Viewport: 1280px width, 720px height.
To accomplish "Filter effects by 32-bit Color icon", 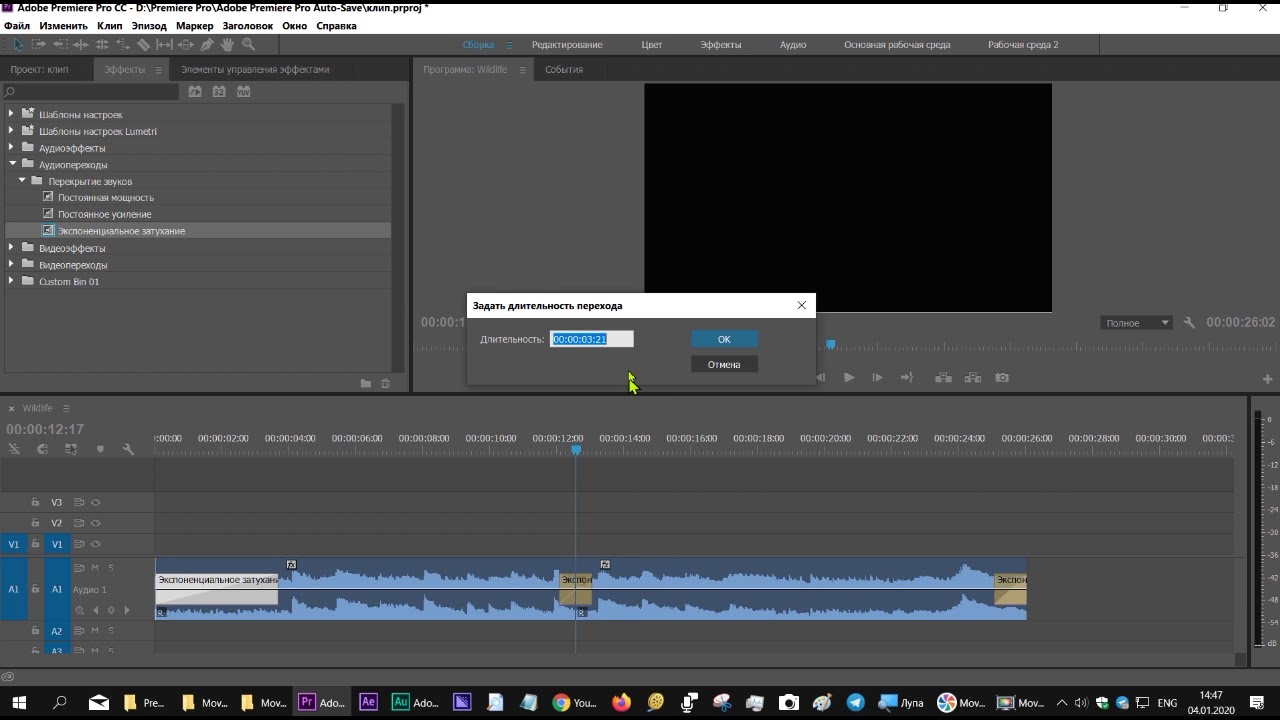I will 219,91.
